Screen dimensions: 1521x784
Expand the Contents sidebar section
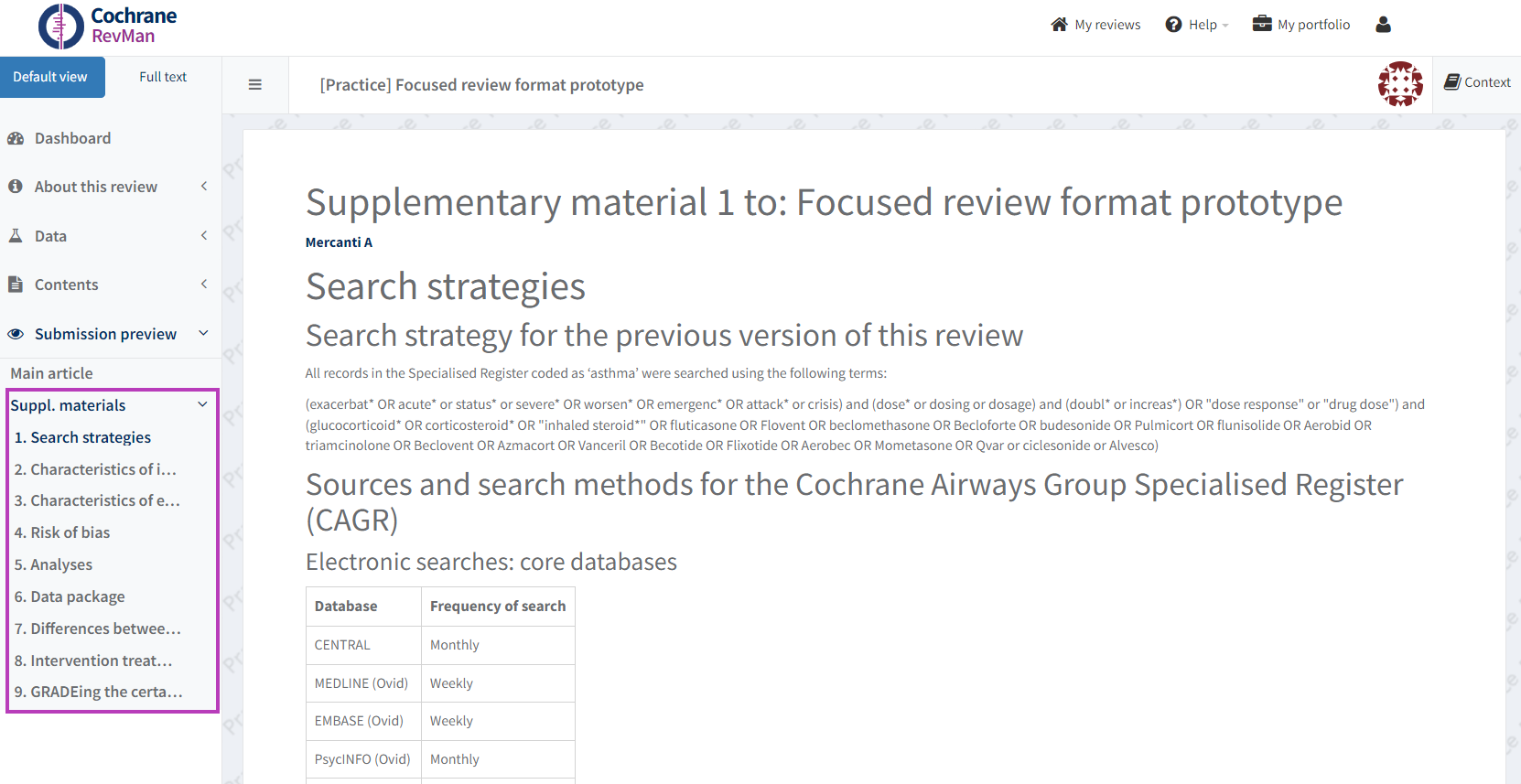(66, 285)
